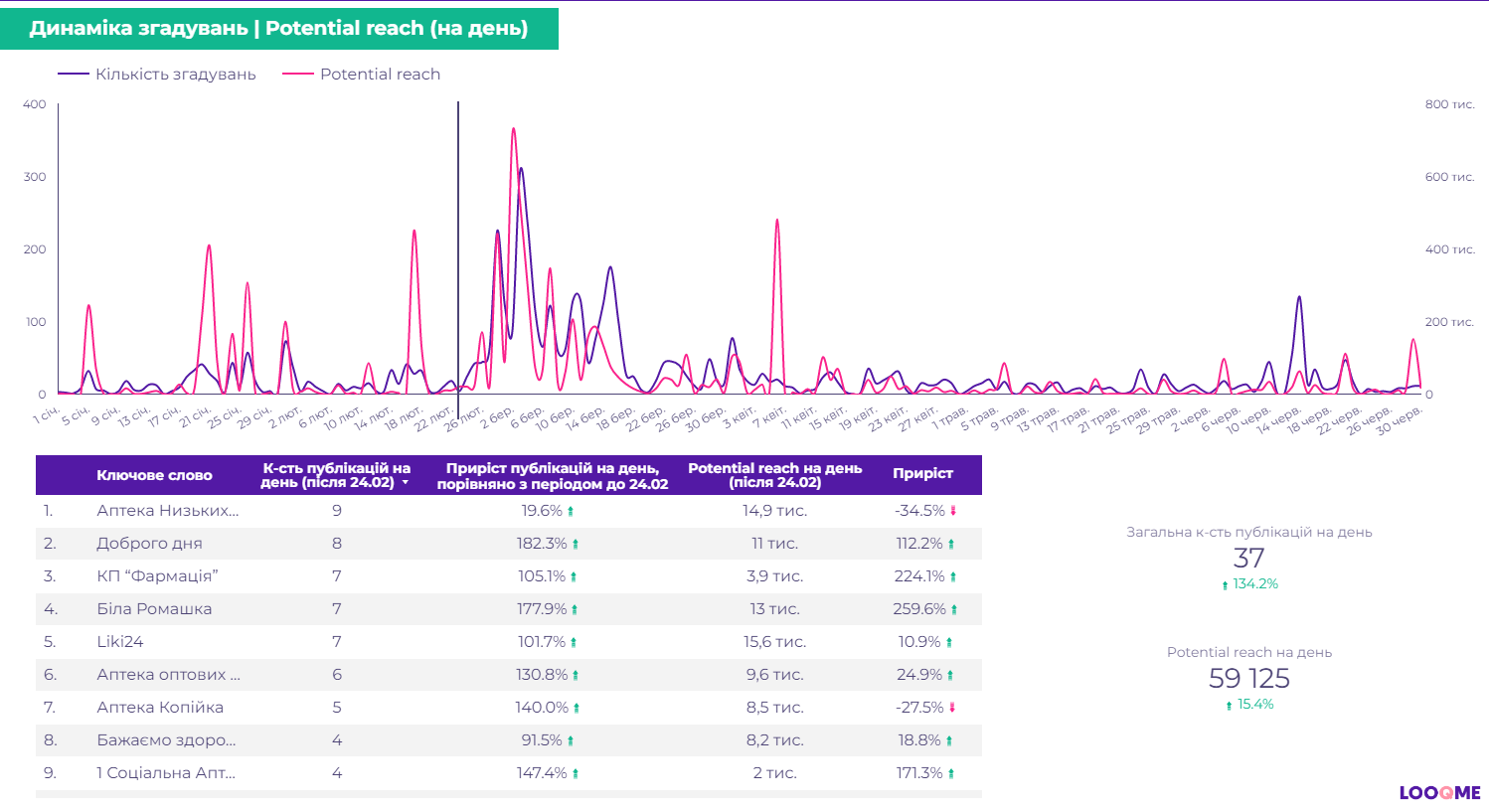Click the up arrow beside 259.6%

pyautogui.click(x=954, y=610)
